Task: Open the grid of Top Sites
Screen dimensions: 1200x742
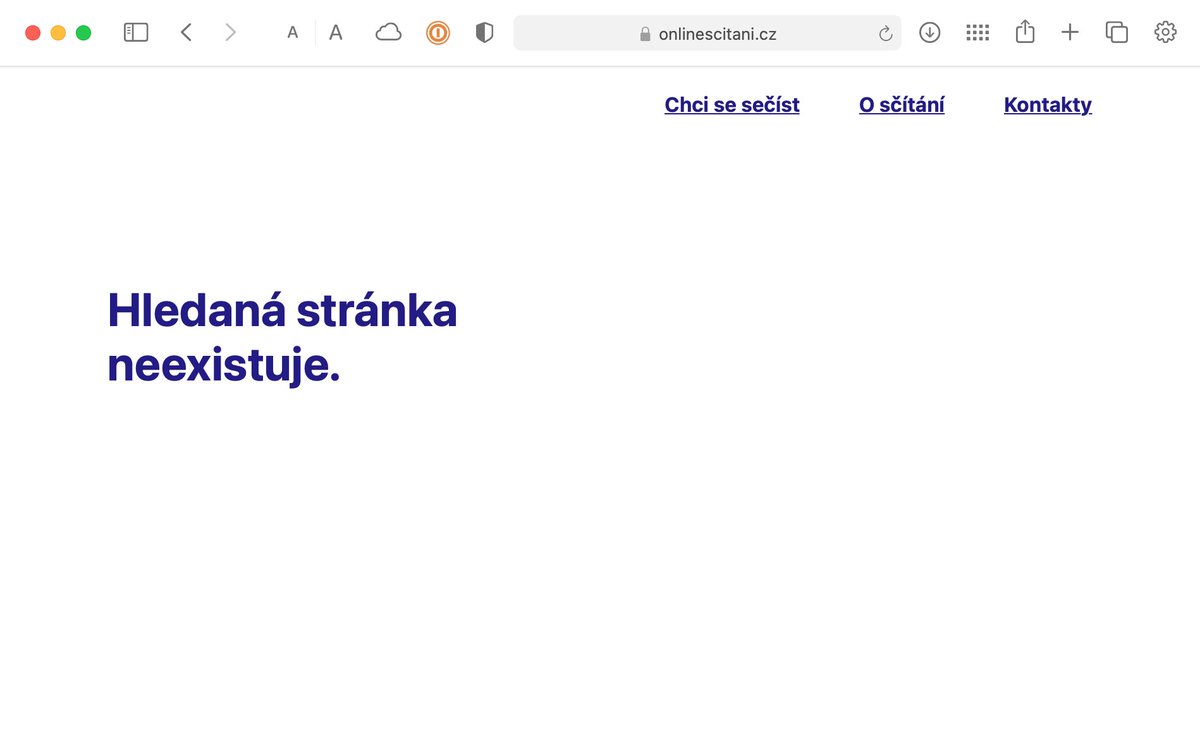Action: tap(978, 33)
